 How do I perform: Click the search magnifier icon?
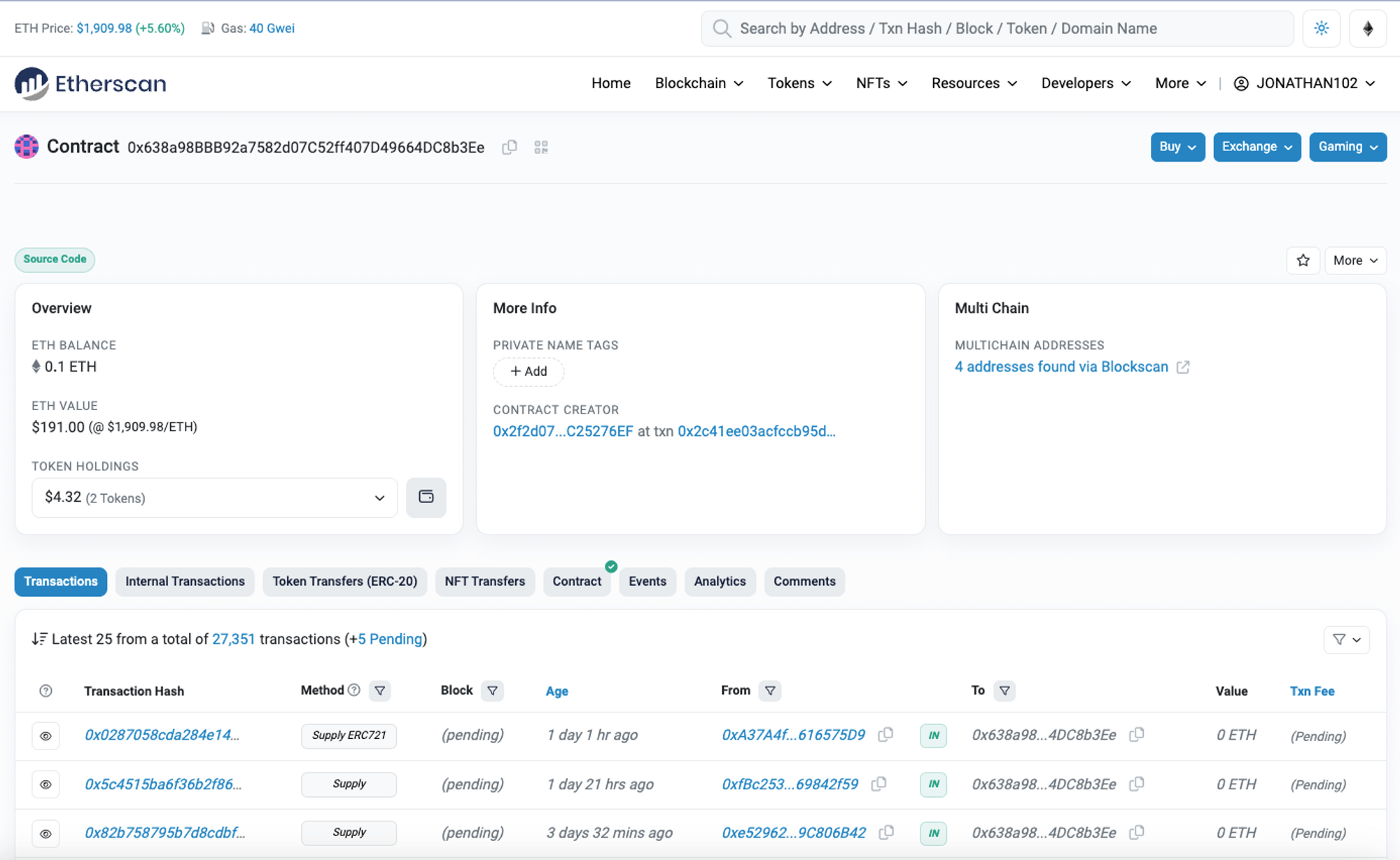[x=722, y=28]
